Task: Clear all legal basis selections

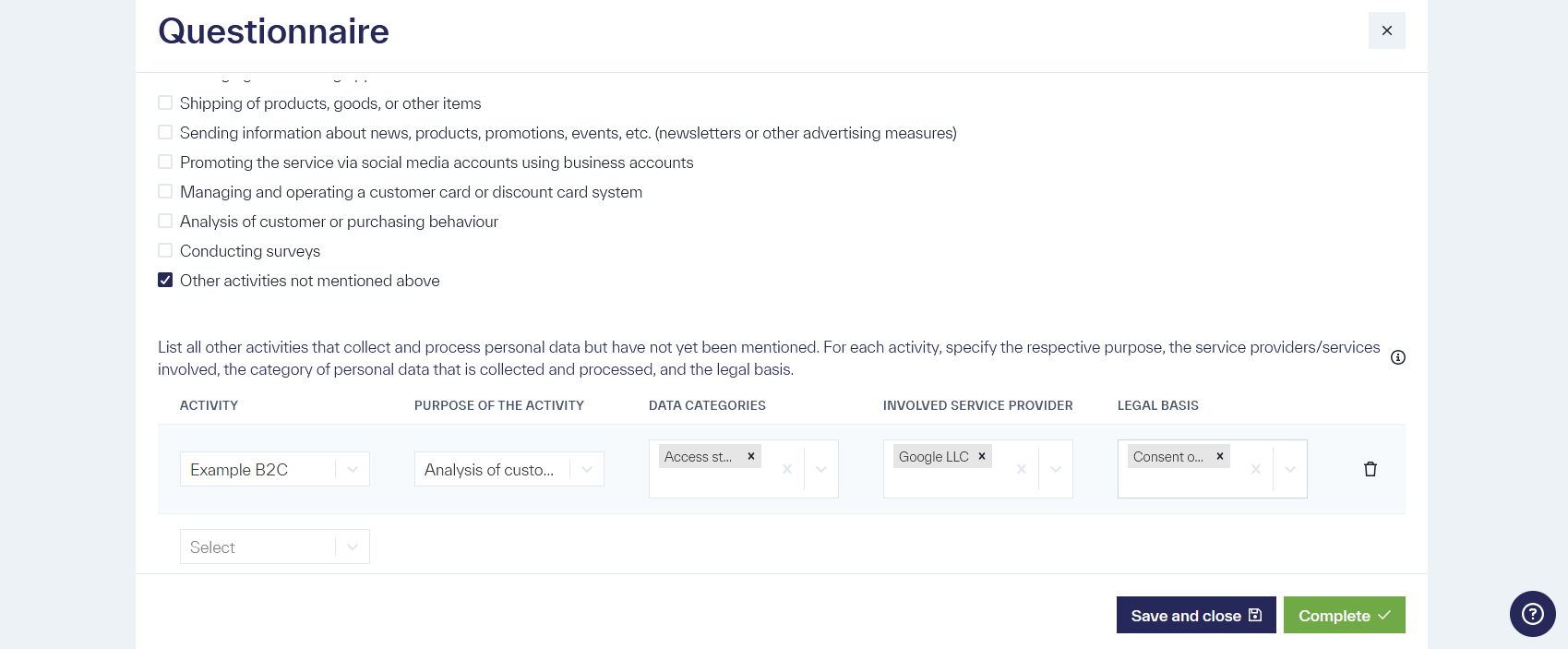Action: pyautogui.click(x=1255, y=469)
